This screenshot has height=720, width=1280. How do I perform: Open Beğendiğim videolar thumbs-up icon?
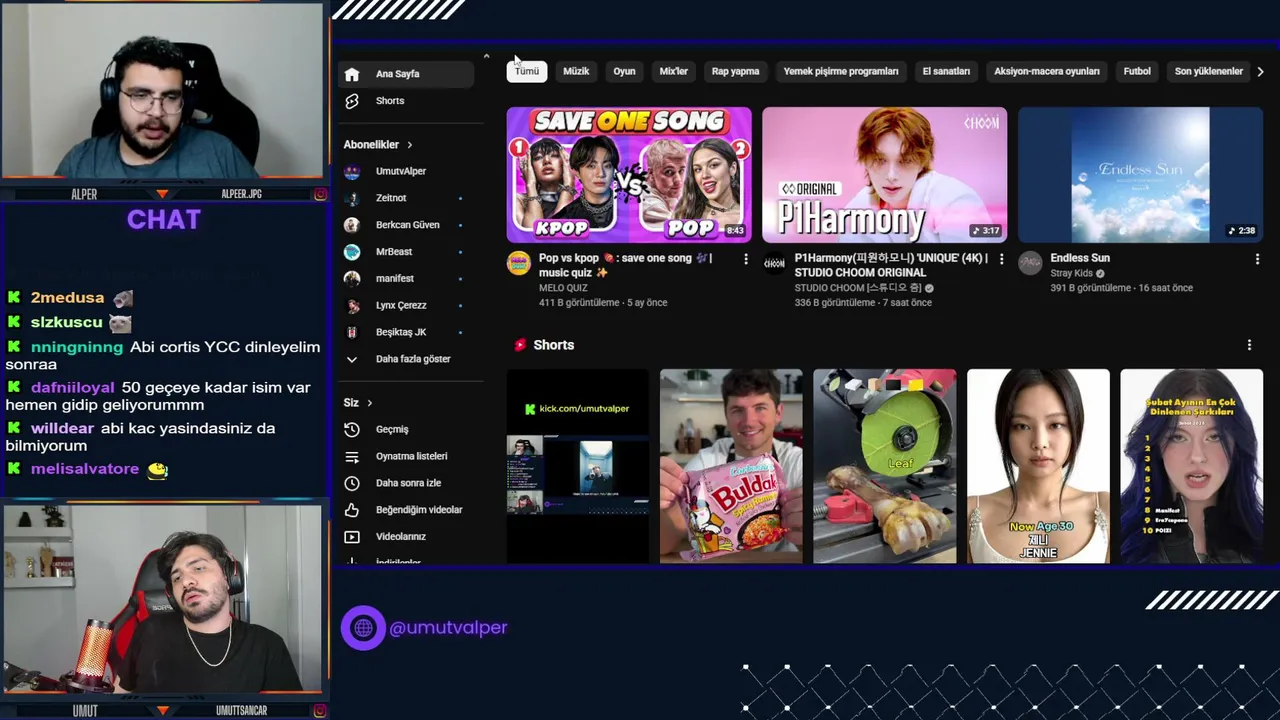coord(352,510)
